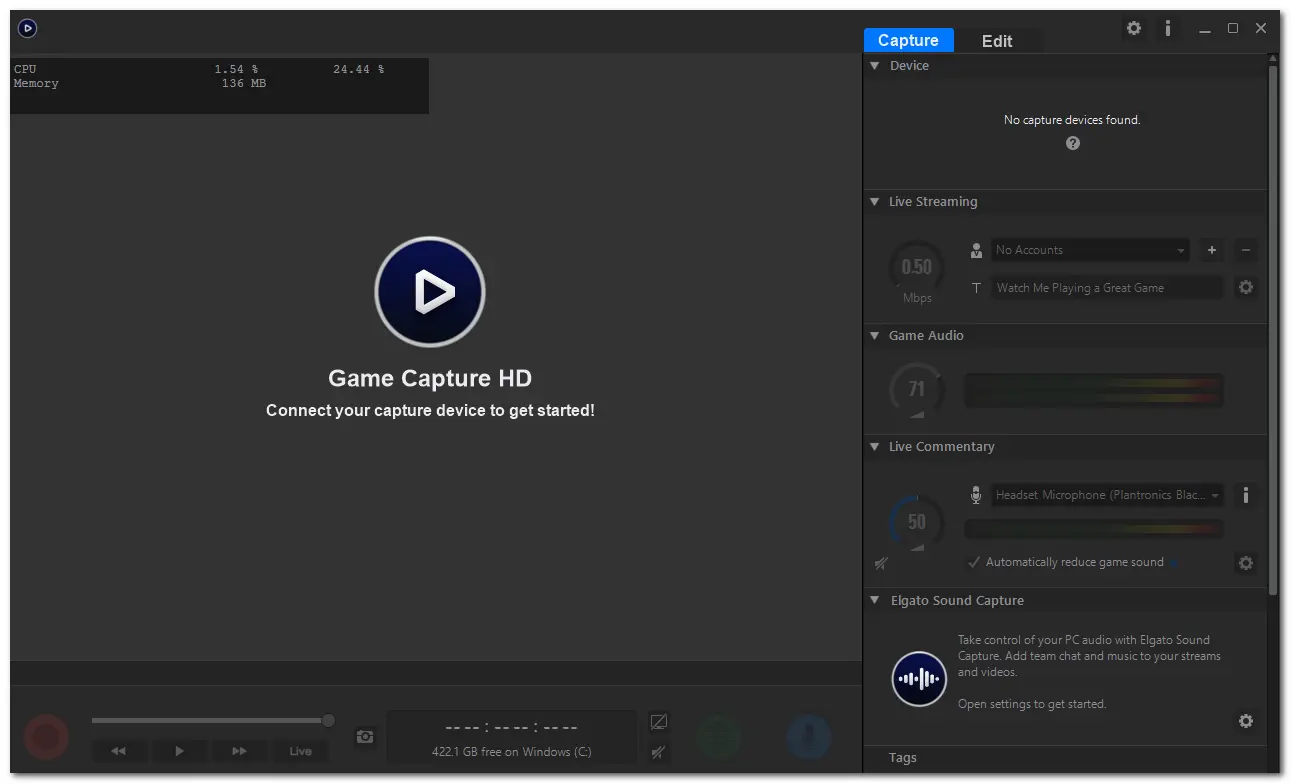Click the rewind playback button
Screen dimensions: 1291x784
tap(119, 751)
